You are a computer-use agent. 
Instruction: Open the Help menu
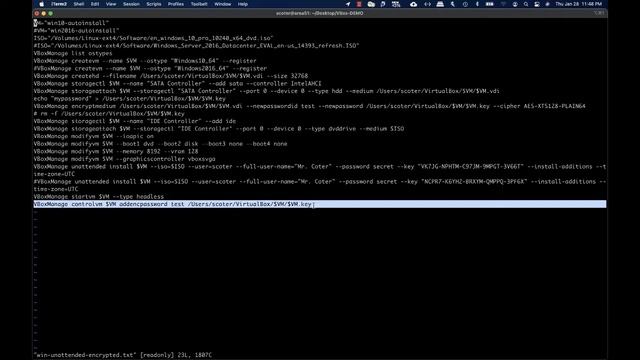(x=242, y=4)
